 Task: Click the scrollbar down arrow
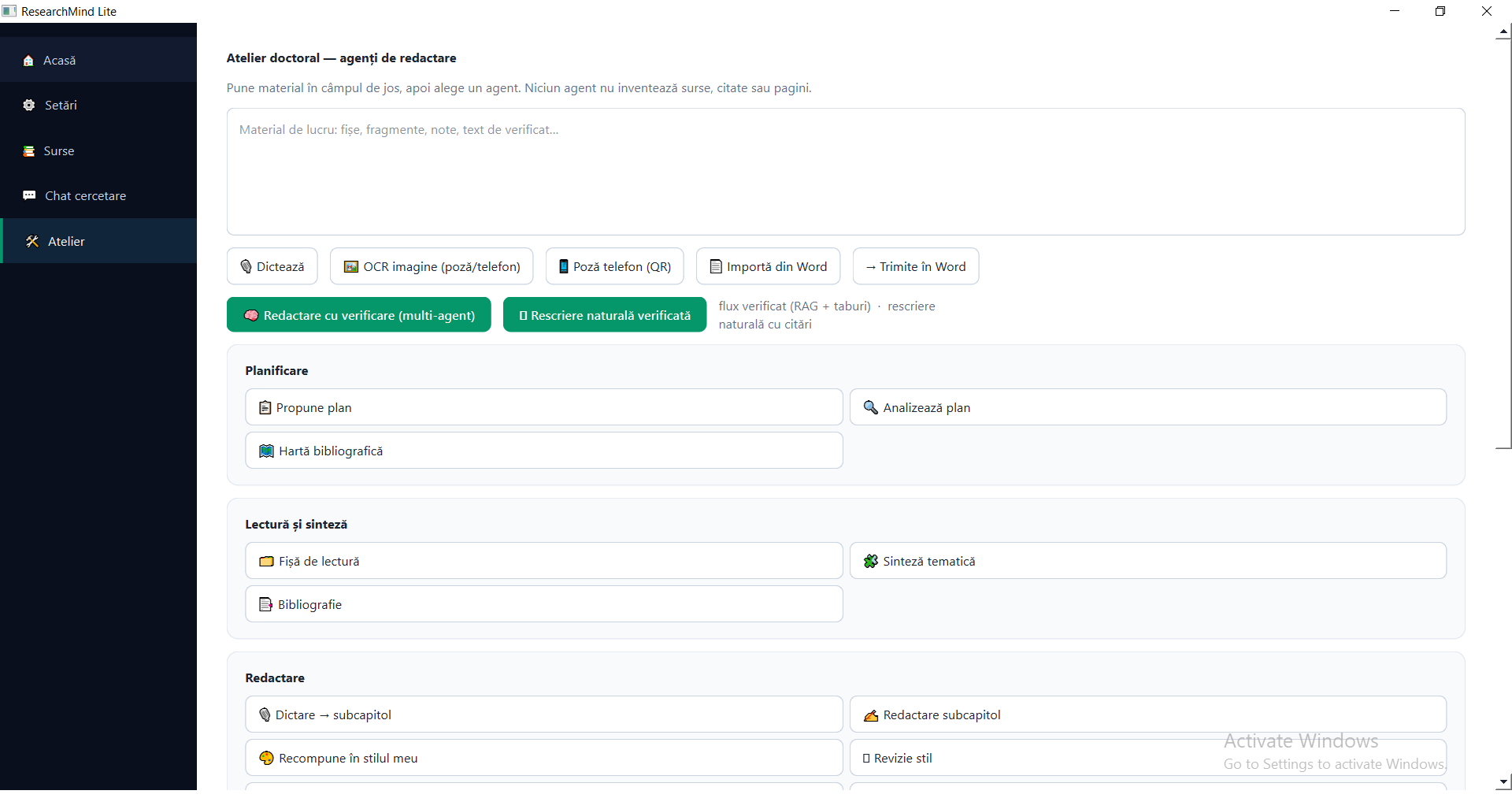pyautogui.click(x=1504, y=782)
